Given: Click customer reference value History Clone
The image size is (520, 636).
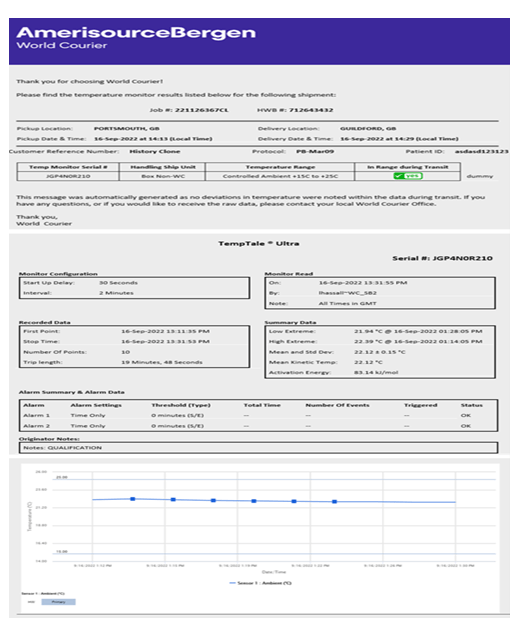Looking at the screenshot, I should (155, 151).
